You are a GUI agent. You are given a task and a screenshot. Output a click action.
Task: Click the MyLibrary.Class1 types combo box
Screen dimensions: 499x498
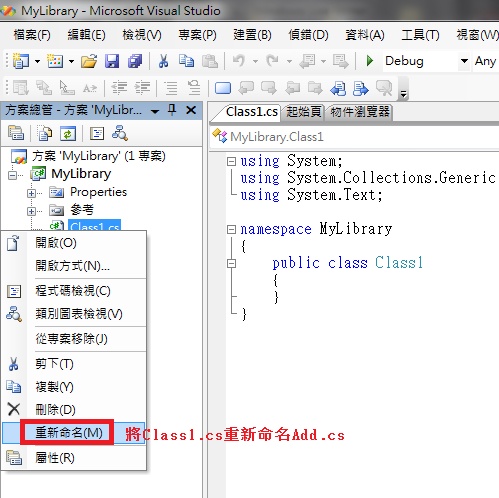click(x=354, y=137)
